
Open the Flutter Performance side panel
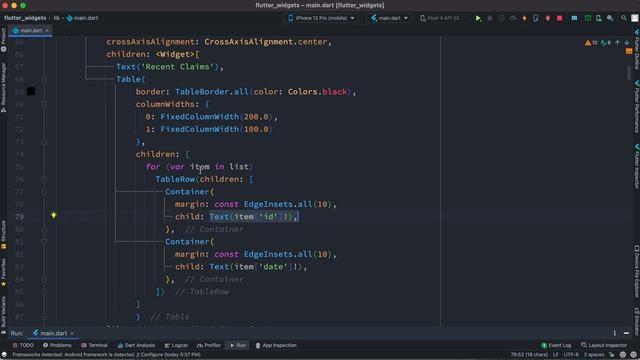(636, 106)
